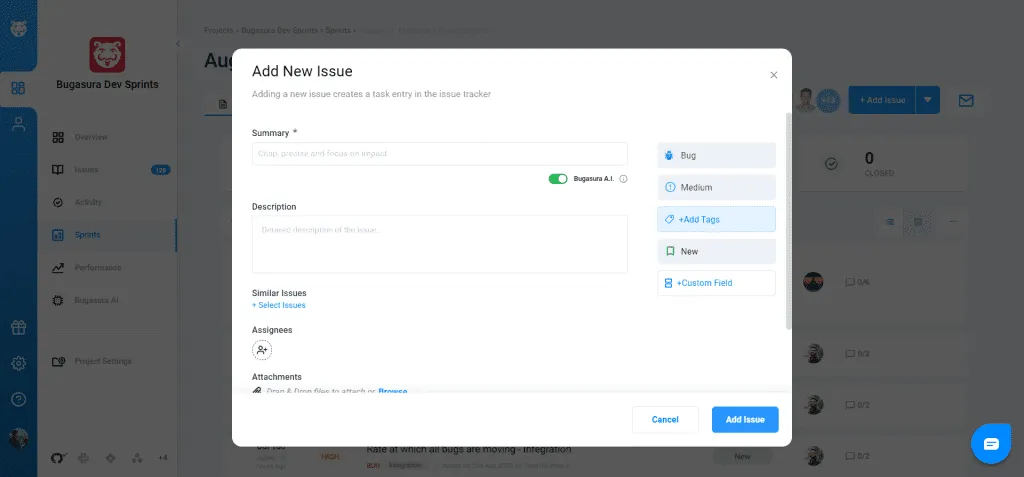1024x477 pixels.
Task: Click the bookmark icon in the New field
Action: (x=669, y=252)
